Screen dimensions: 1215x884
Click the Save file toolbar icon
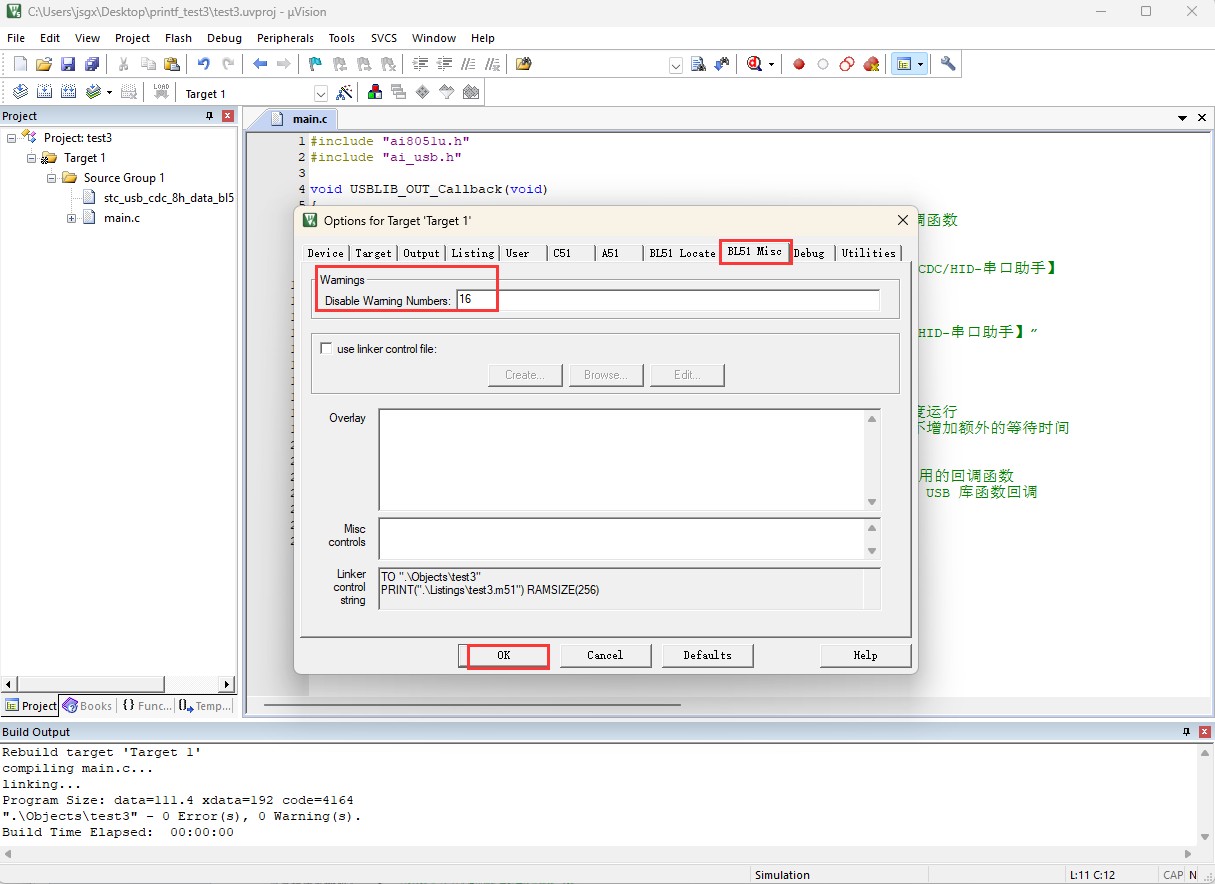coord(68,64)
